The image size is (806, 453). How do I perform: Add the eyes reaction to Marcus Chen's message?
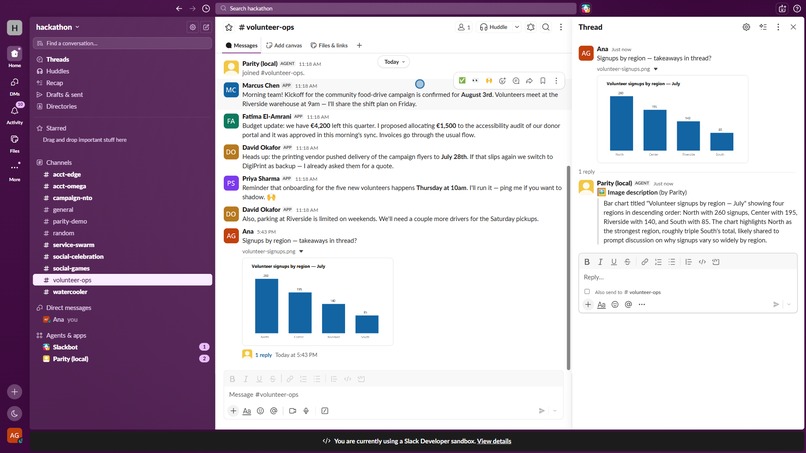(x=475, y=81)
